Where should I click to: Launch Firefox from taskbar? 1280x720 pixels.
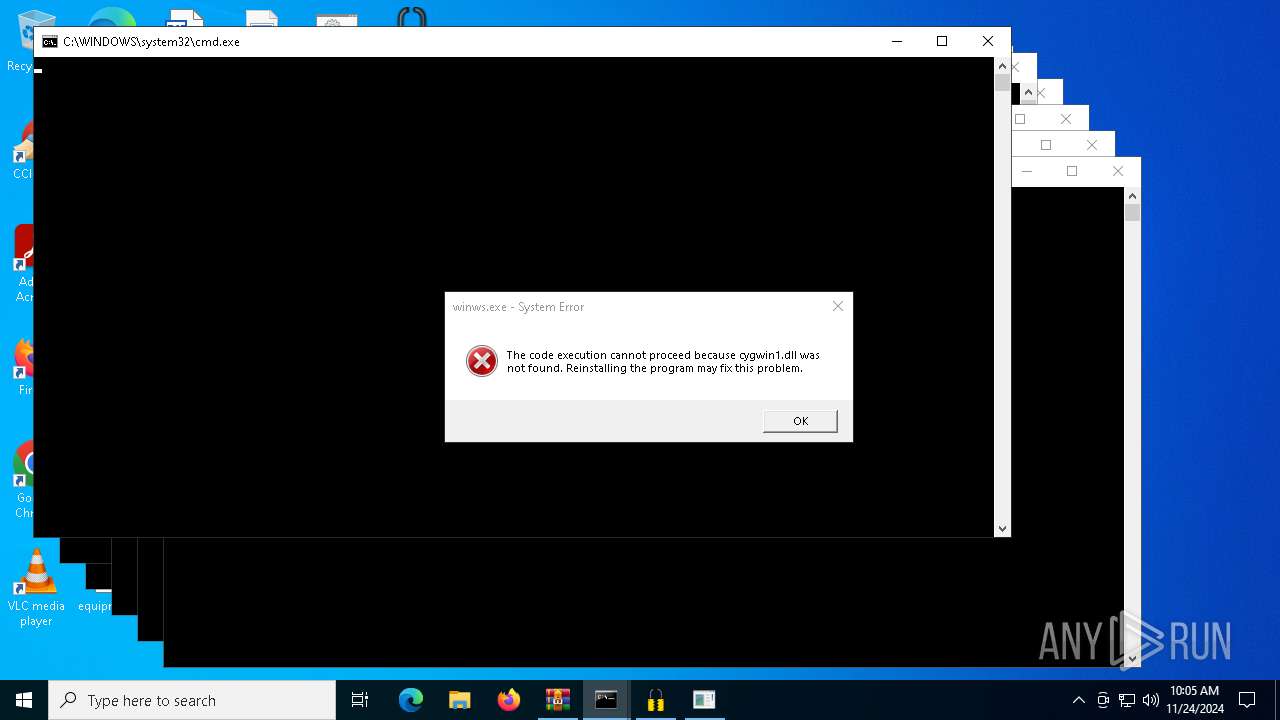pyautogui.click(x=509, y=700)
